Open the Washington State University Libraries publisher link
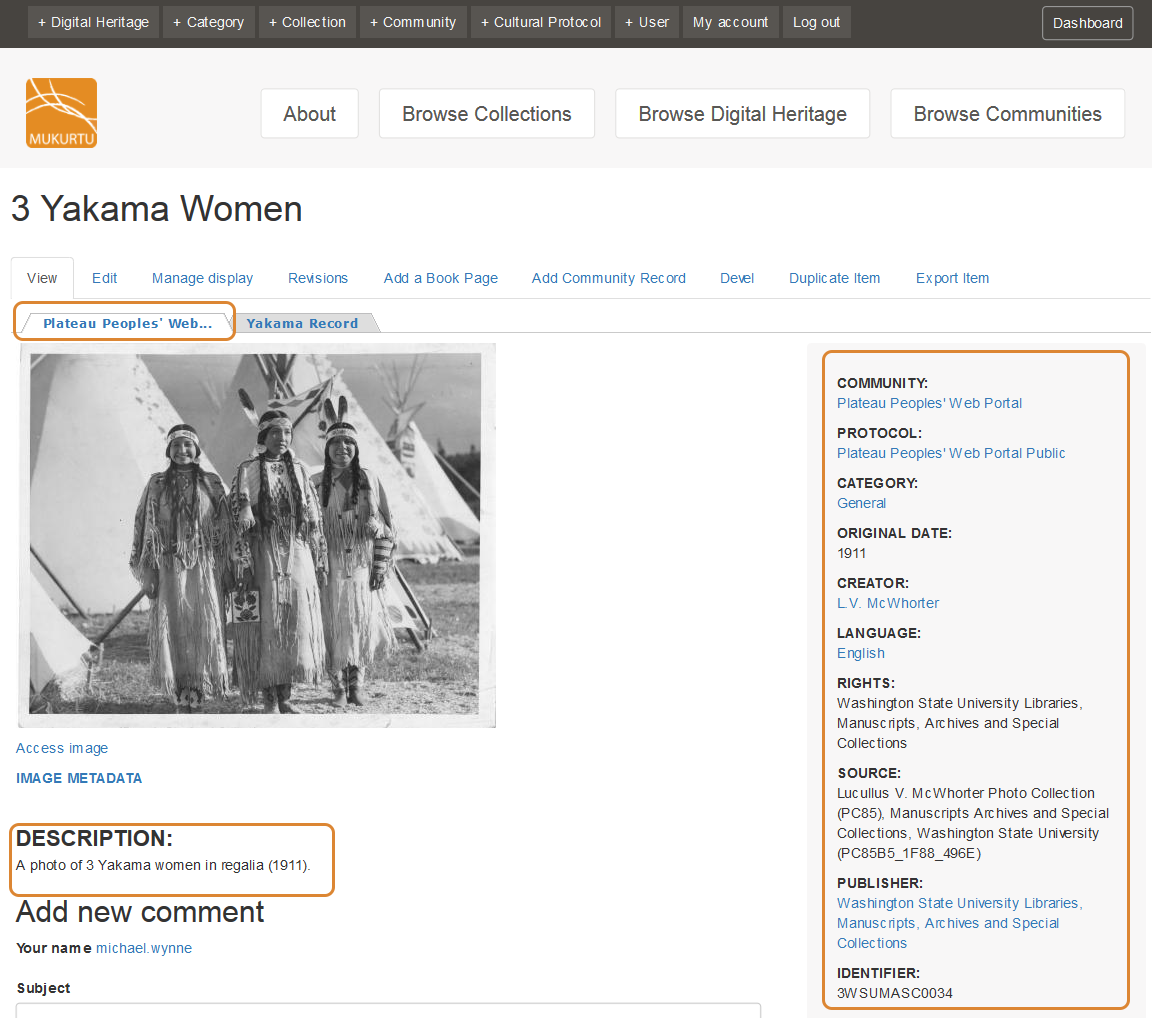 (959, 923)
